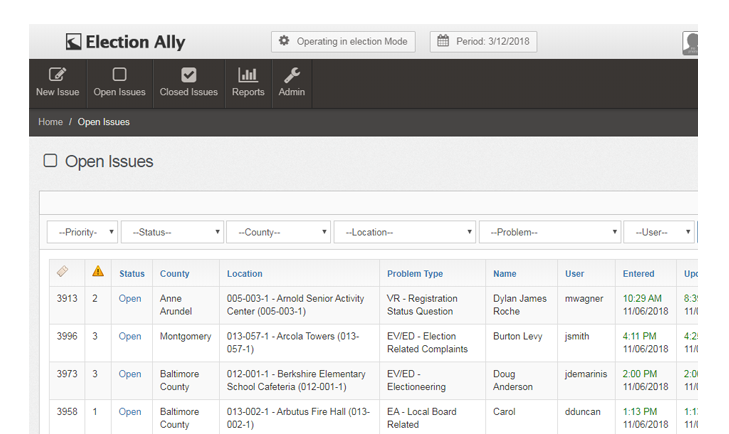The height and width of the screenshot is (434, 729).
Task: Click the square icon beside Open Issues heading
Action: click(x=50, y=160)
